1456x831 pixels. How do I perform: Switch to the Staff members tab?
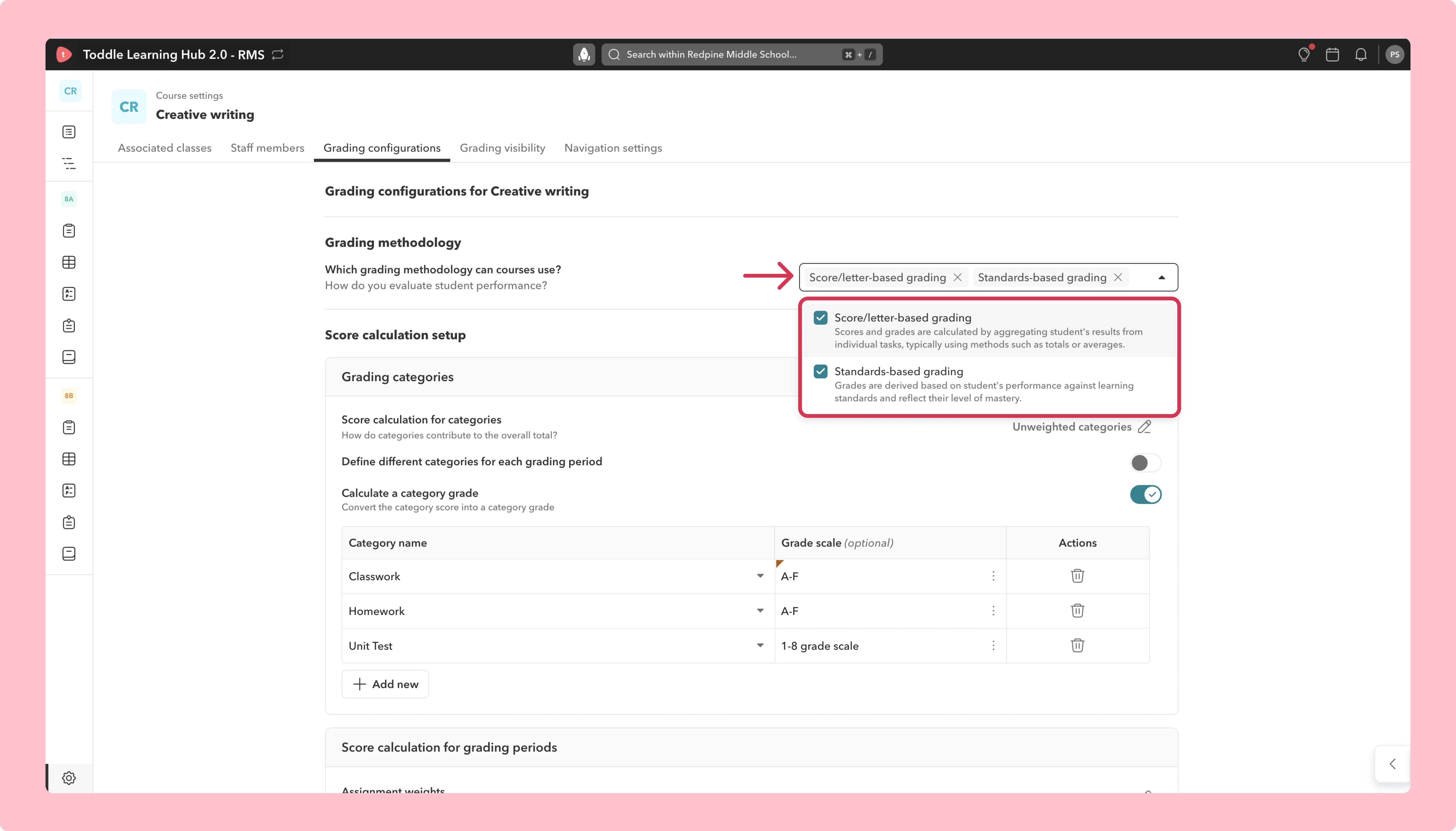[267, 148]
